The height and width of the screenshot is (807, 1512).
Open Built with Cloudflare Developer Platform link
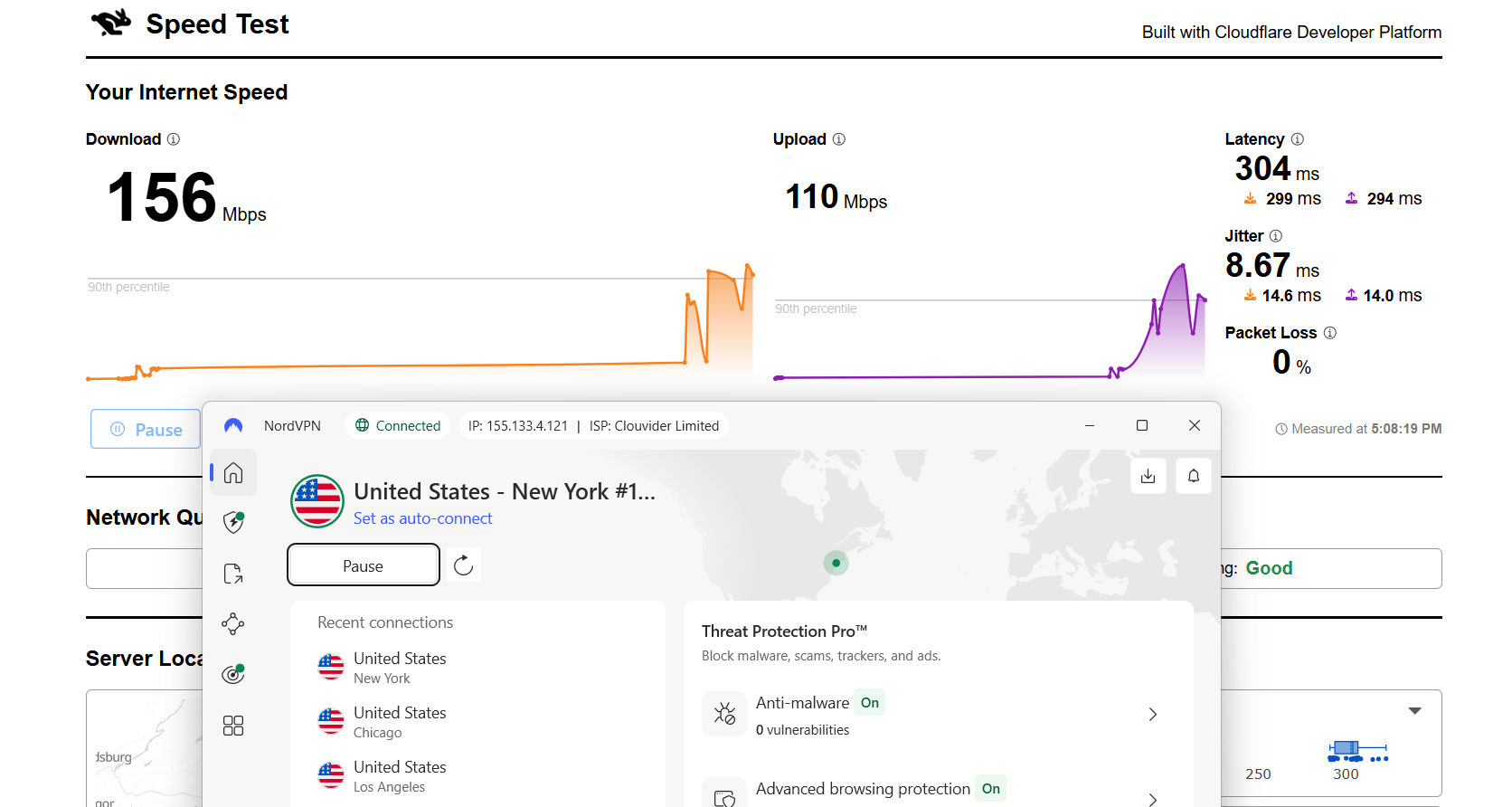[x=1291, y=32]
